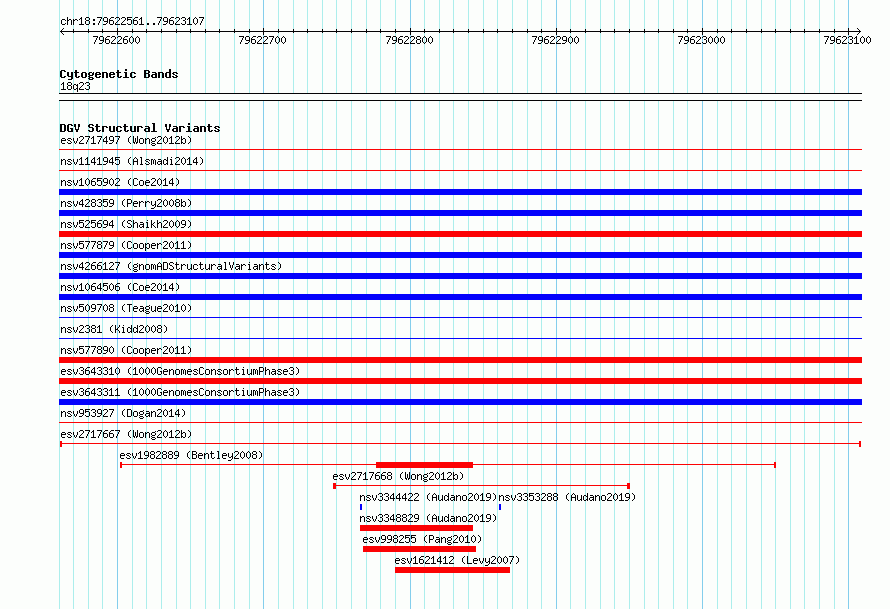890x609 pixels.
Task: Select esv3643310 (1000GenomesConsortiumPhase3) label
Action: point(180,371)
